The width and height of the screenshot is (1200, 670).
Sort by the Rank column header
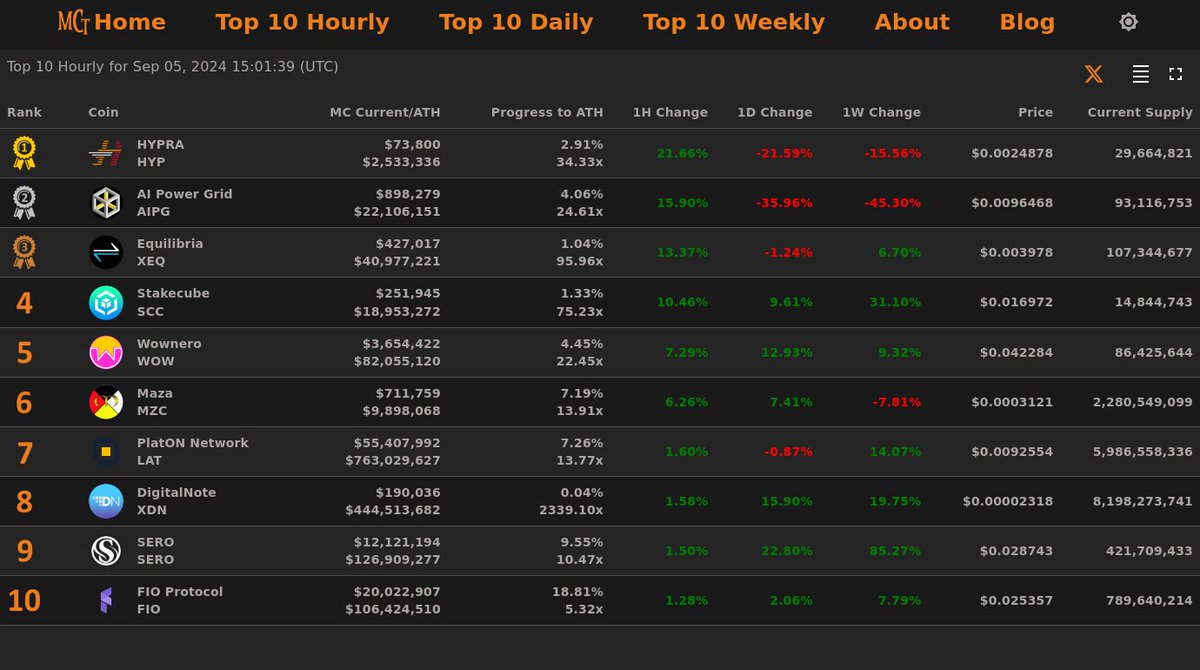24,112
